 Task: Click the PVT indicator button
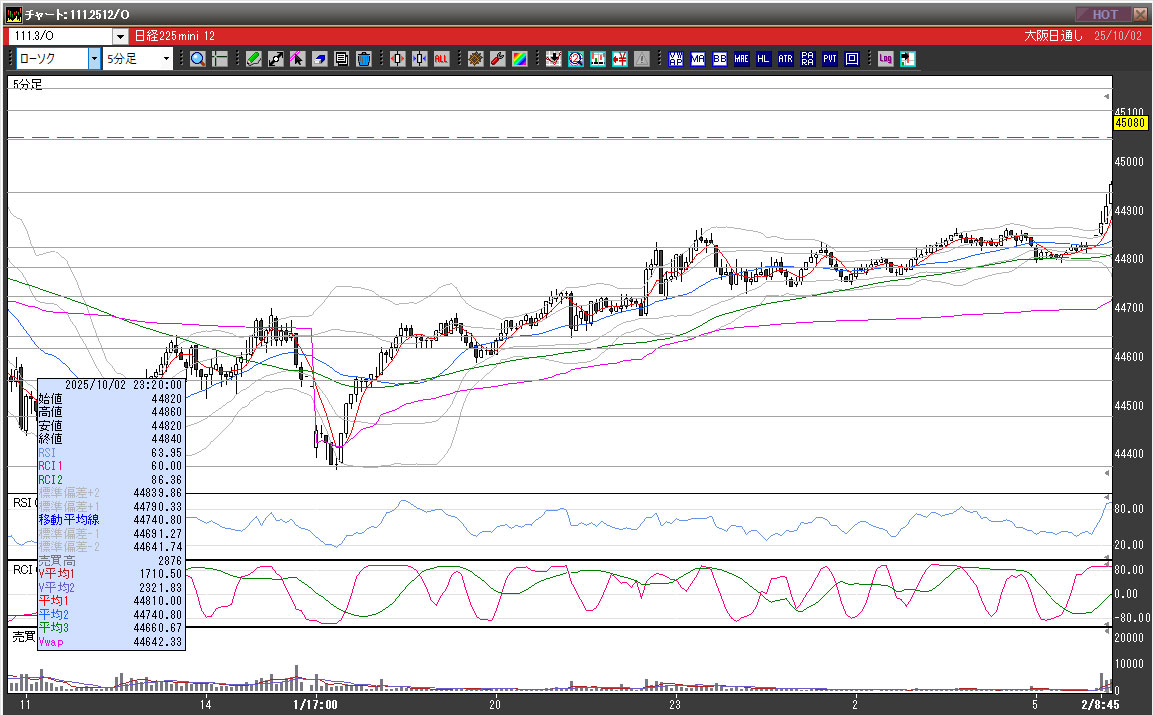(x=830, y=59)
